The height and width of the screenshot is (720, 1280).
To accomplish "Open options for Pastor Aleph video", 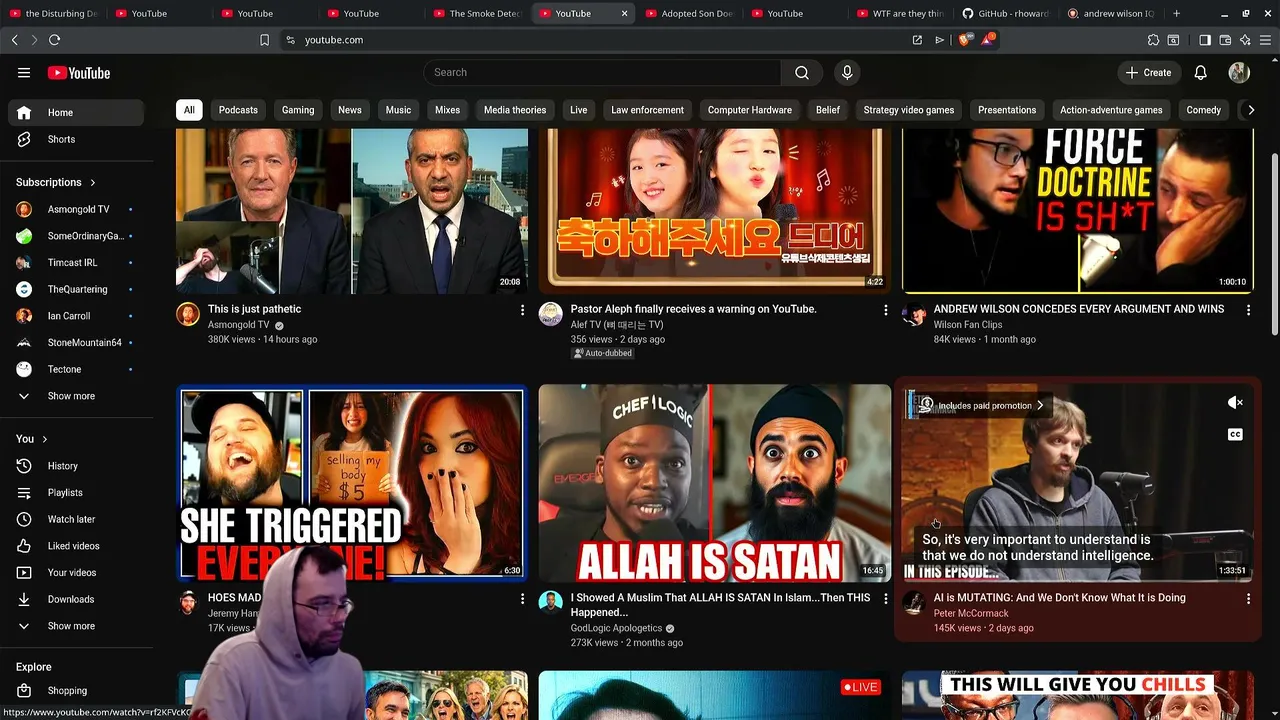I will [x=885, y=310].
